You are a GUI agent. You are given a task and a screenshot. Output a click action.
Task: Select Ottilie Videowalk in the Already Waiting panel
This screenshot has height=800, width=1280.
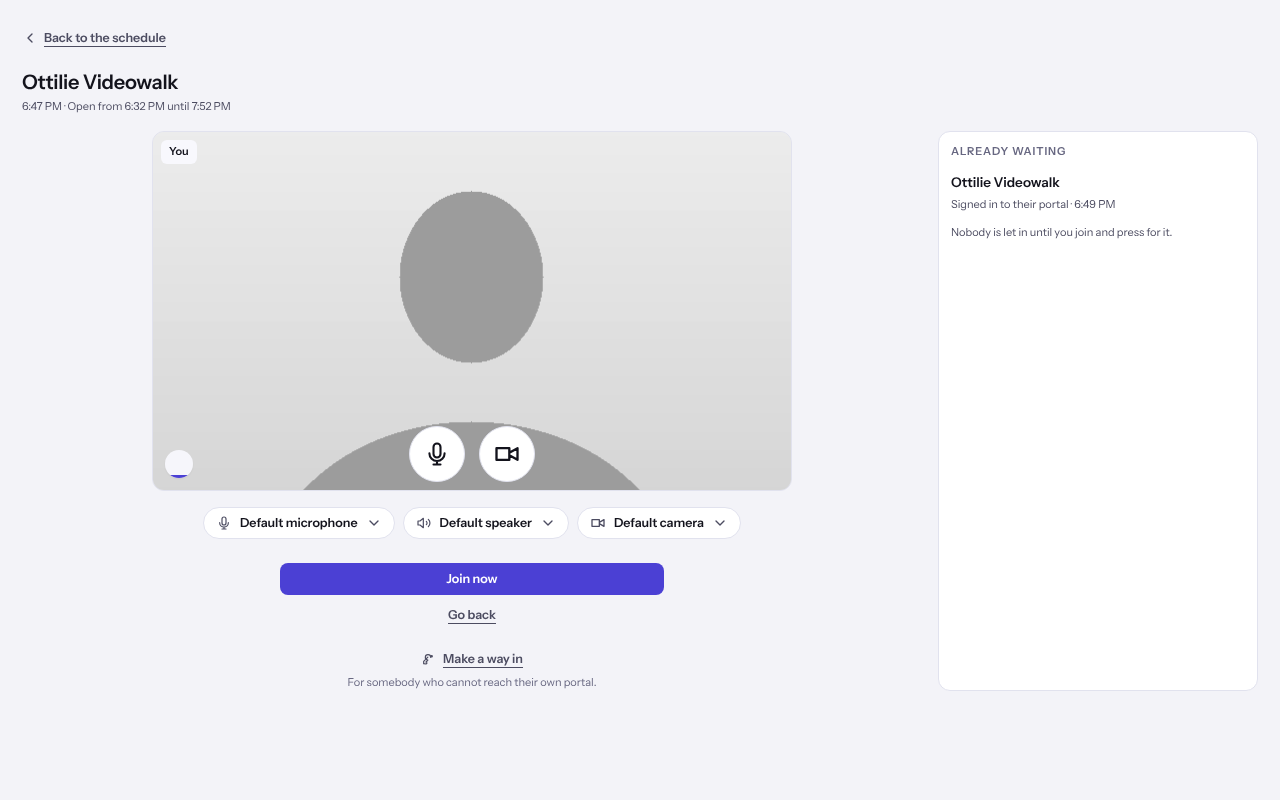click(1005, 182)
